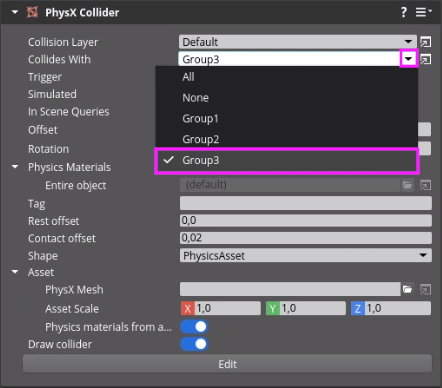Browse for a PhysX Mesh asset folder

tap(407, 289)
